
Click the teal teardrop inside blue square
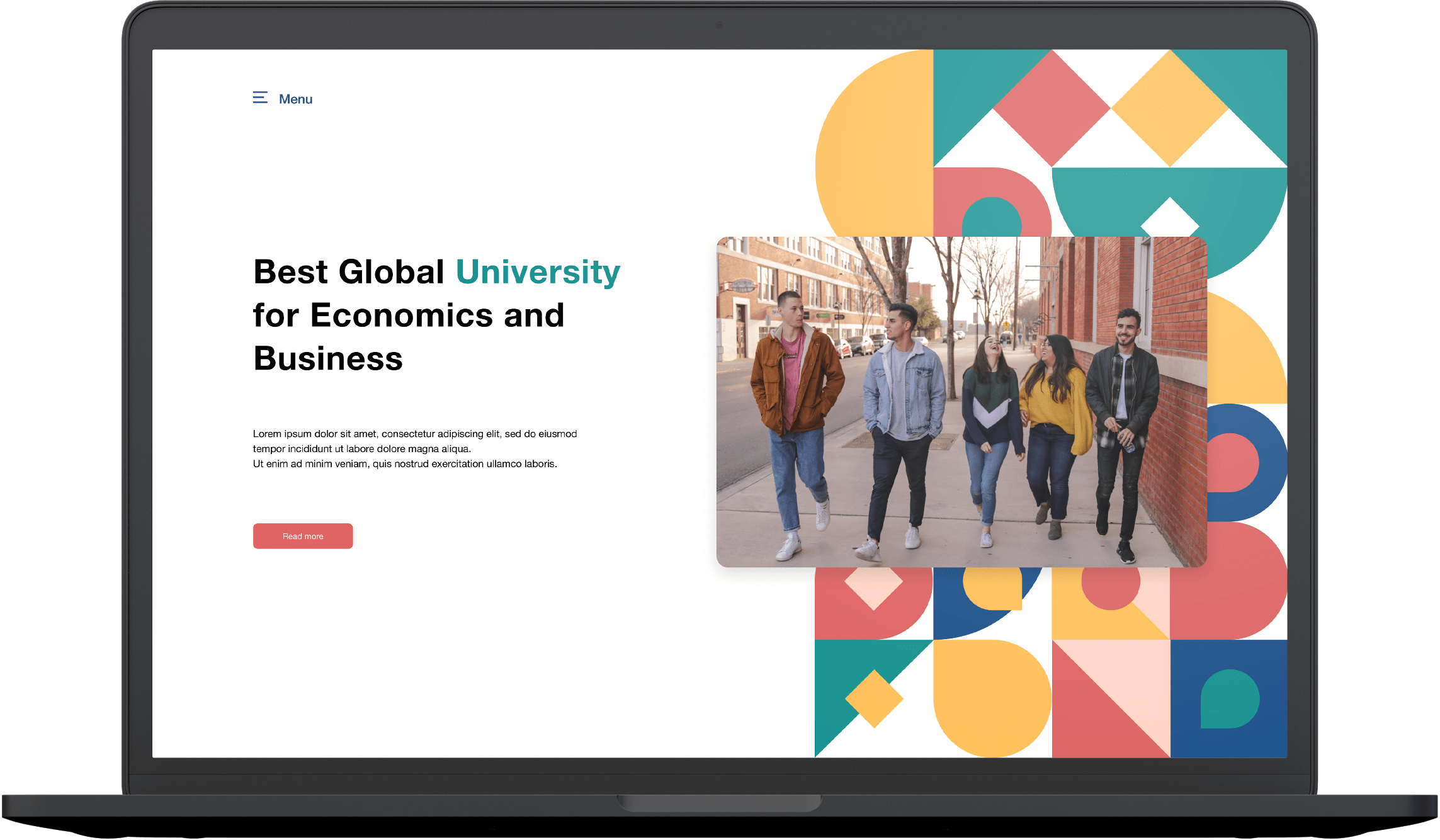pos(1228,700)
